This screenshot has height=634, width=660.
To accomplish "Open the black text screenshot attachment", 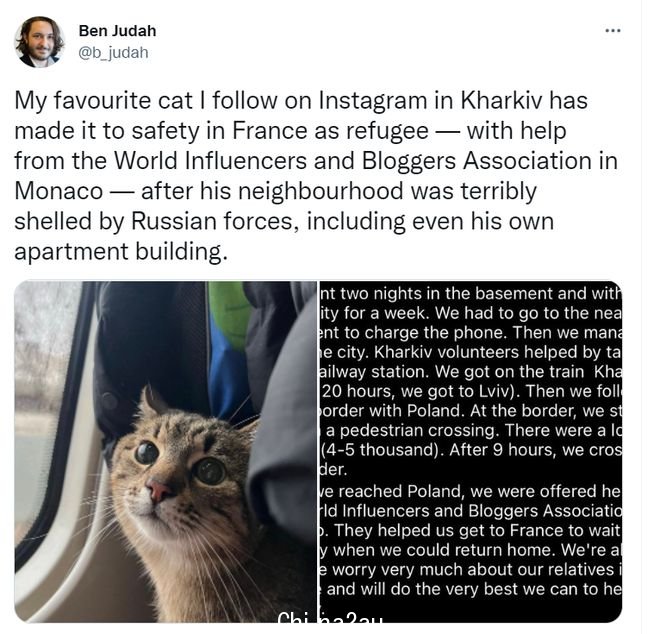I will coord(471,451).
